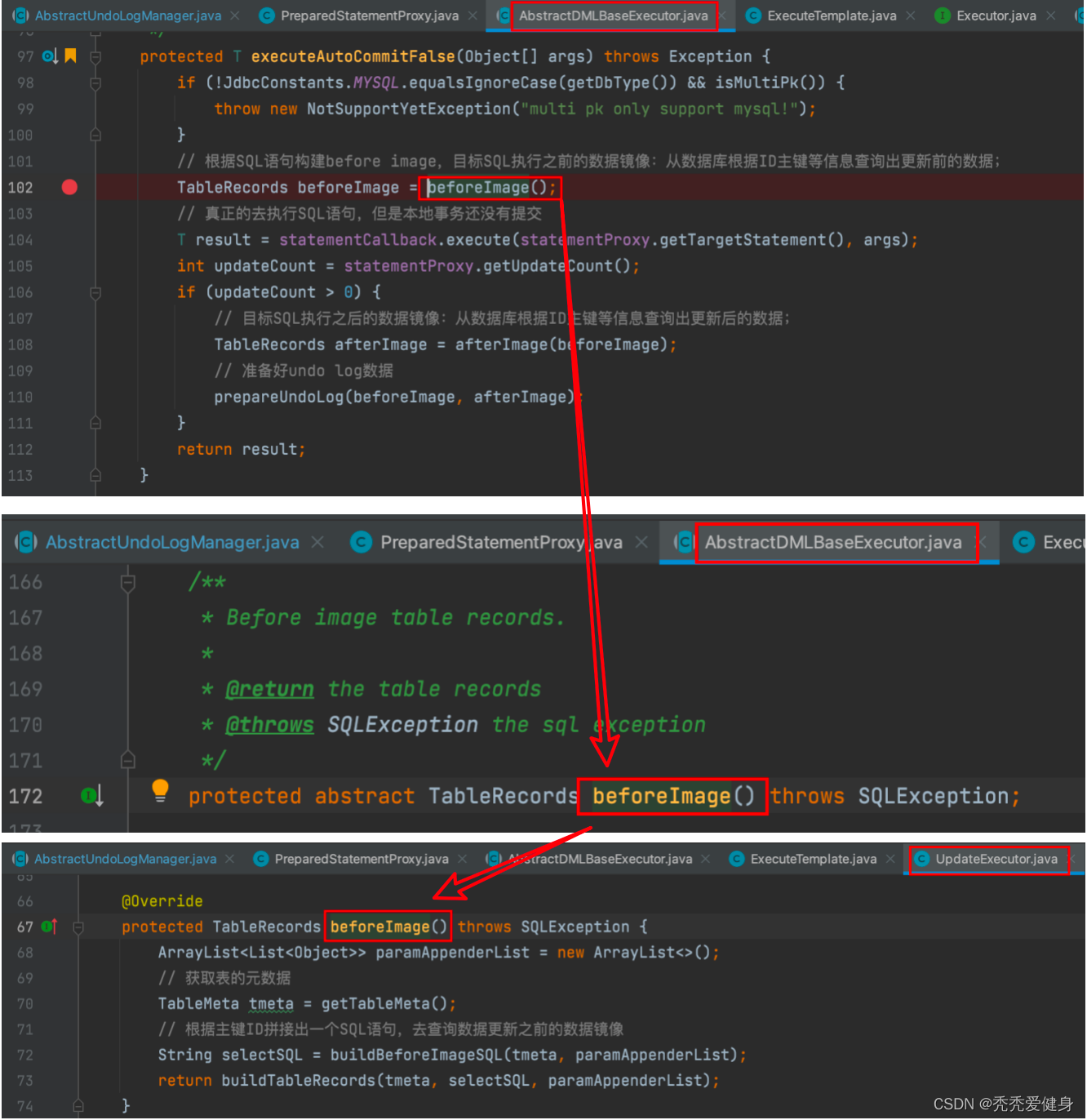Click the @return Javadoc tag on line 169
The width and height of the screenshot is (1087, 1120).
(x=269, y=689)
